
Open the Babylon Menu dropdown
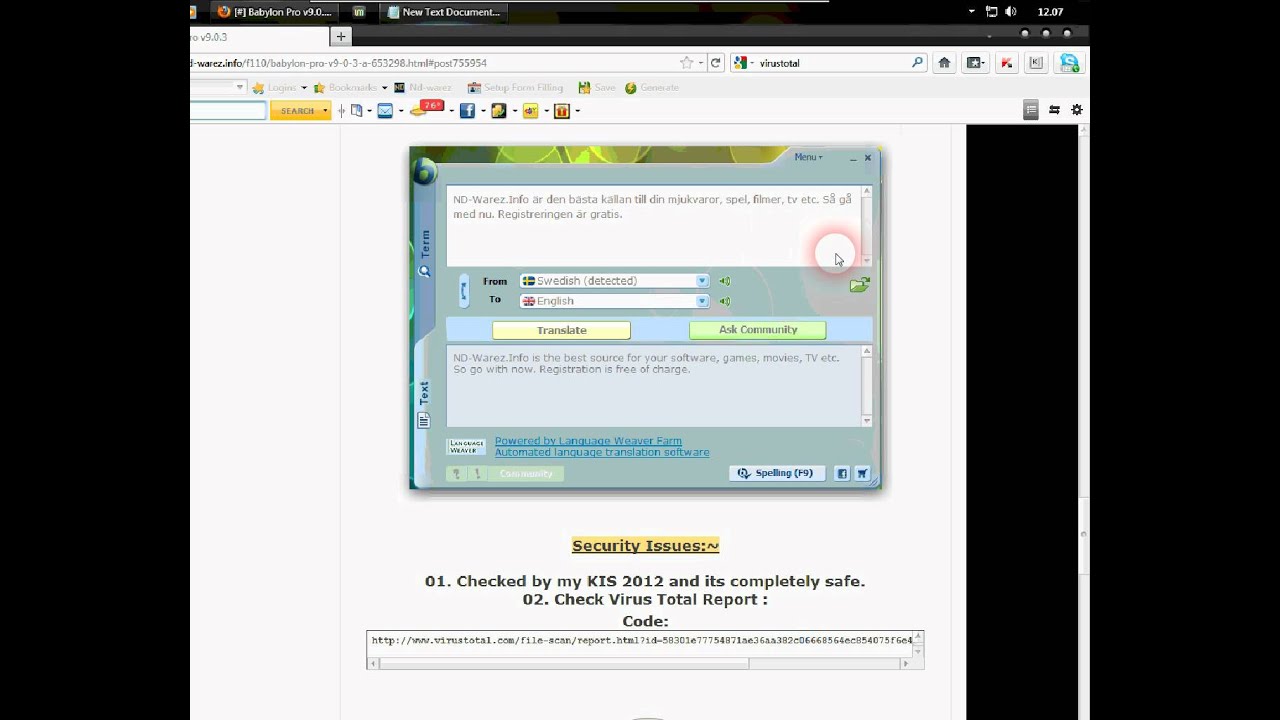click(808, 157)
